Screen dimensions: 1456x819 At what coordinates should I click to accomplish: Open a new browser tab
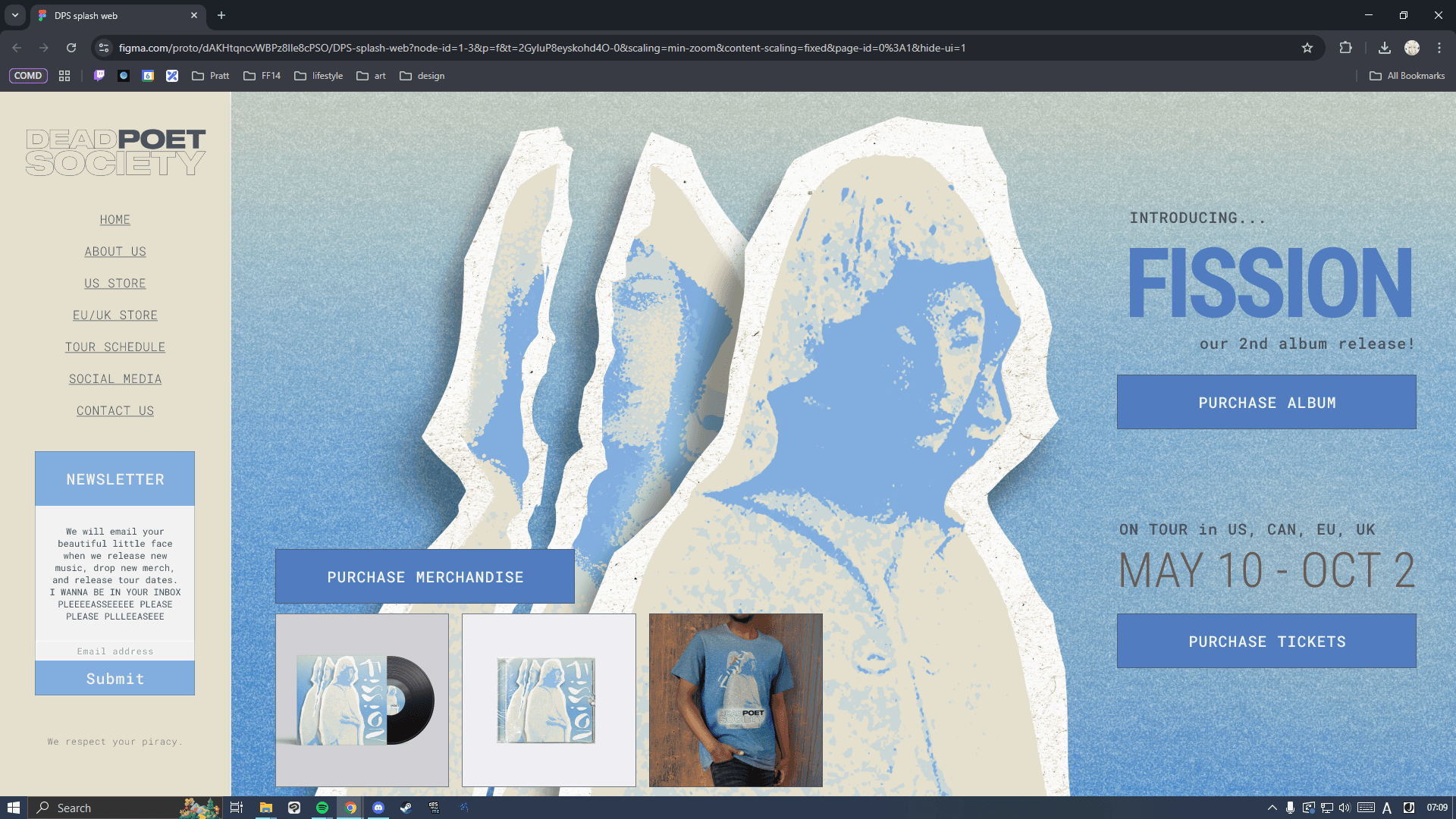[221, 15]
